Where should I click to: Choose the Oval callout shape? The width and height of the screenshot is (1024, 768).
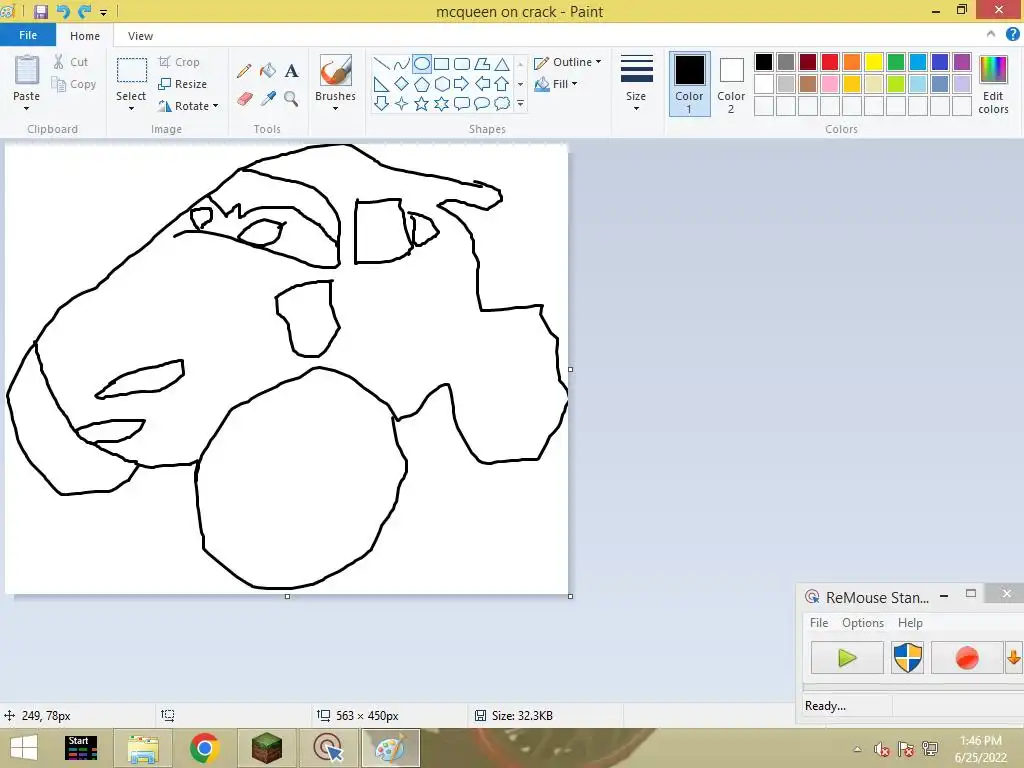click(482, 103)
